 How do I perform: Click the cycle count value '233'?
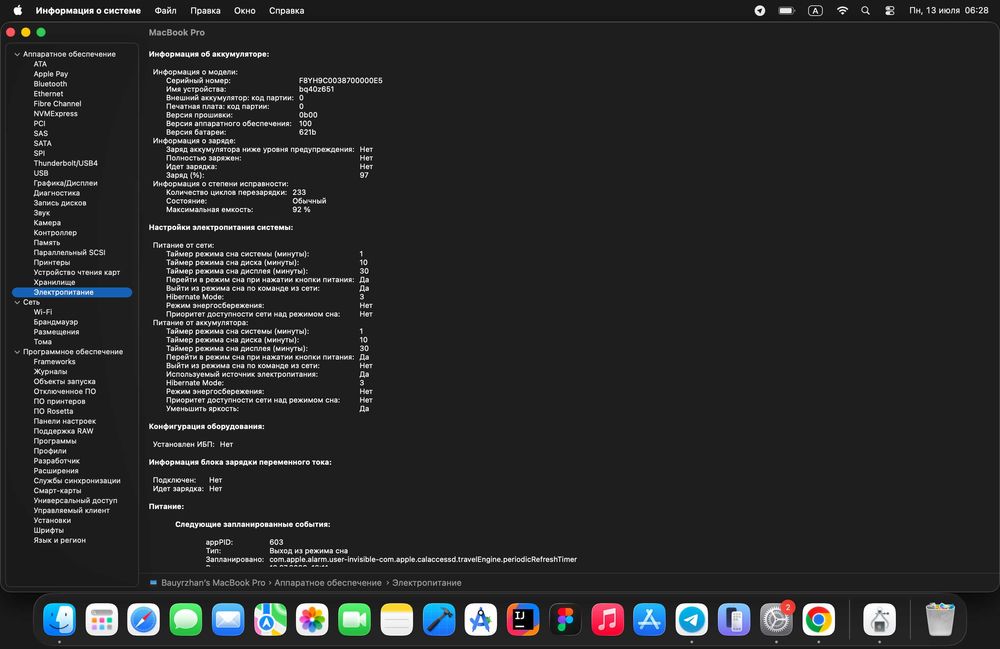[299, 192]
